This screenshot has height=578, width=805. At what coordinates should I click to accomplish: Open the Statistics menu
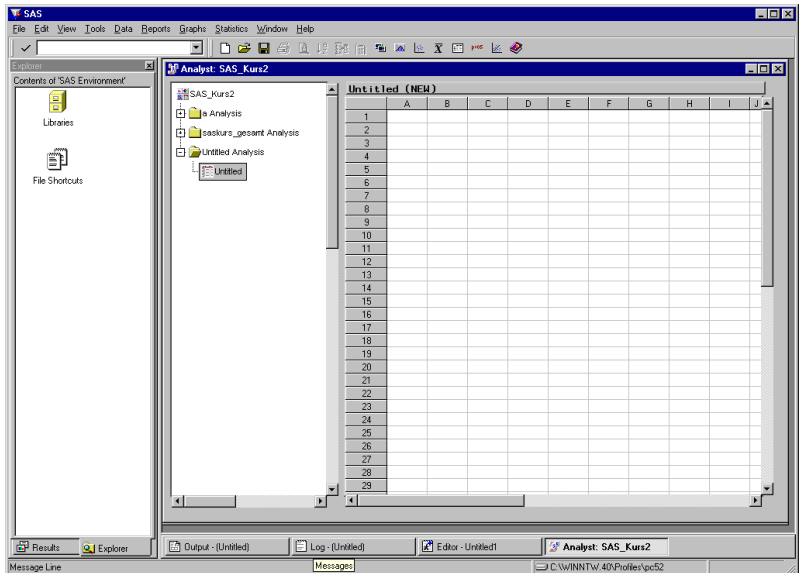231,29
